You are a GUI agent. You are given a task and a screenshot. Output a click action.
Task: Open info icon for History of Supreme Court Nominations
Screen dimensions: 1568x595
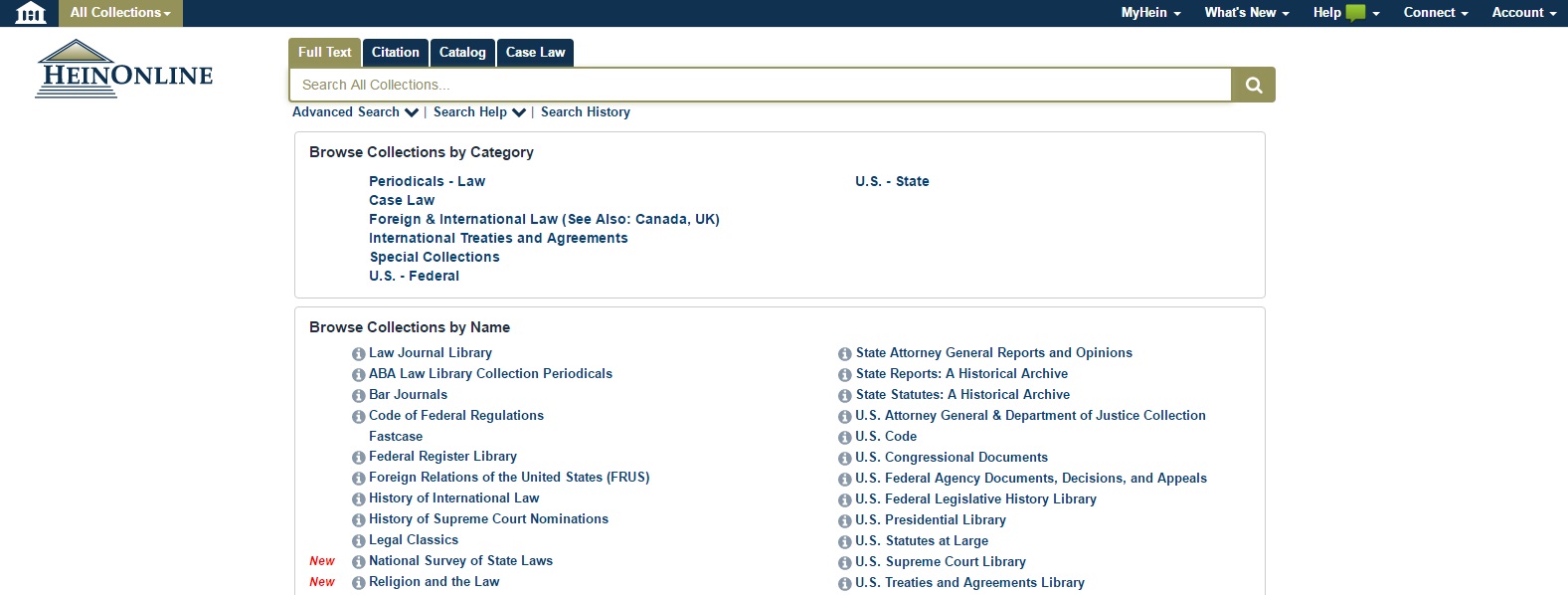[359, 520]
